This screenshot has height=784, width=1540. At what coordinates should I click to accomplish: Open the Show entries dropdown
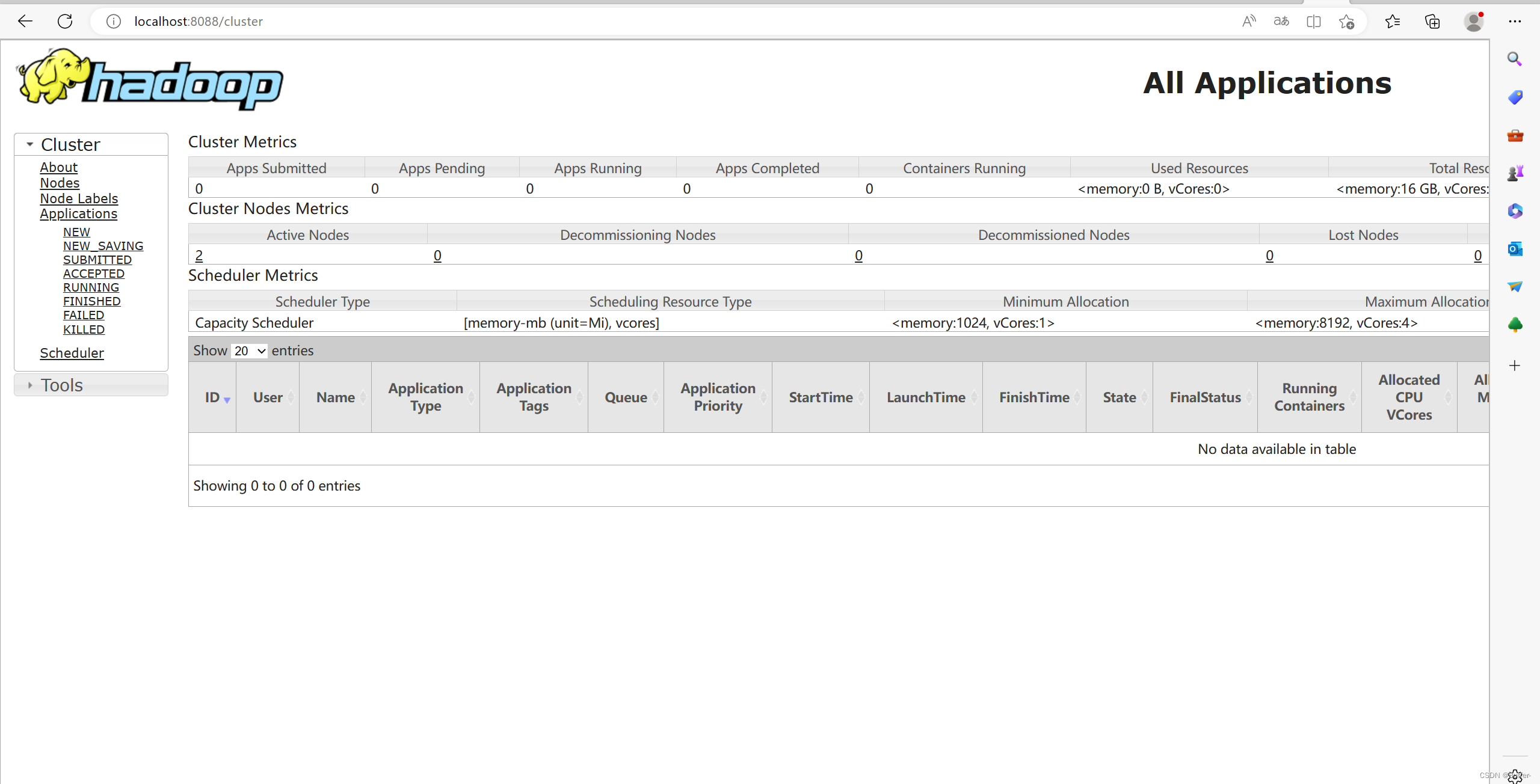point(249,351)
